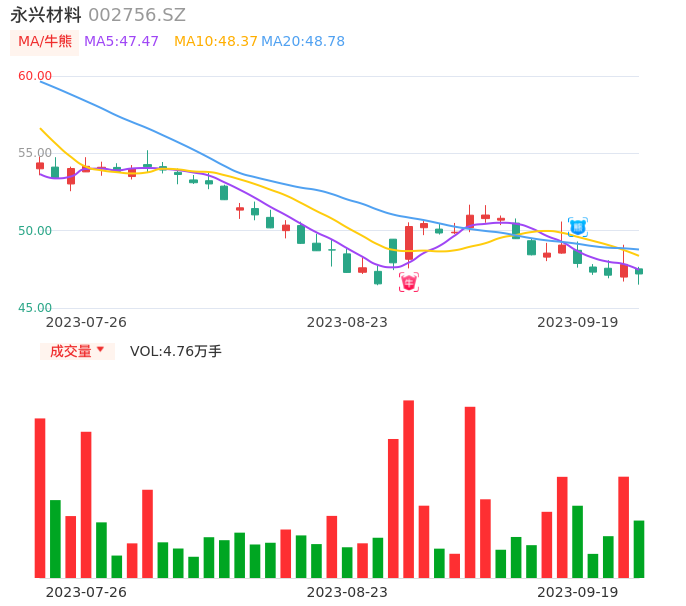This screenshot has height=606, width=686.
Task: Click the pink bull signal marker icon
Action: point(409,282)
